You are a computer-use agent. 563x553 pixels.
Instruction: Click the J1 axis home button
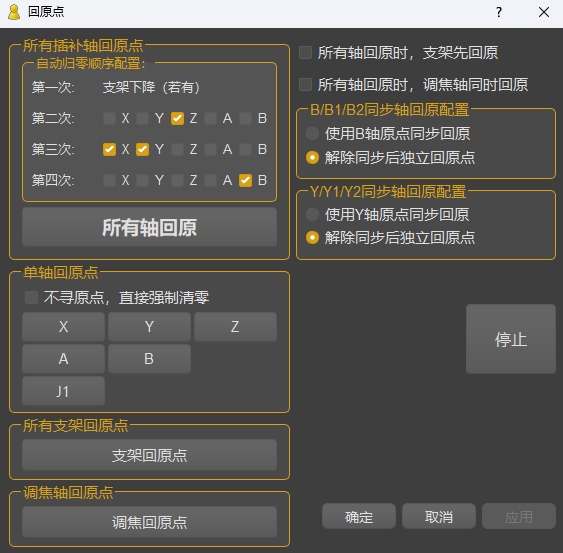click(63, 391)
